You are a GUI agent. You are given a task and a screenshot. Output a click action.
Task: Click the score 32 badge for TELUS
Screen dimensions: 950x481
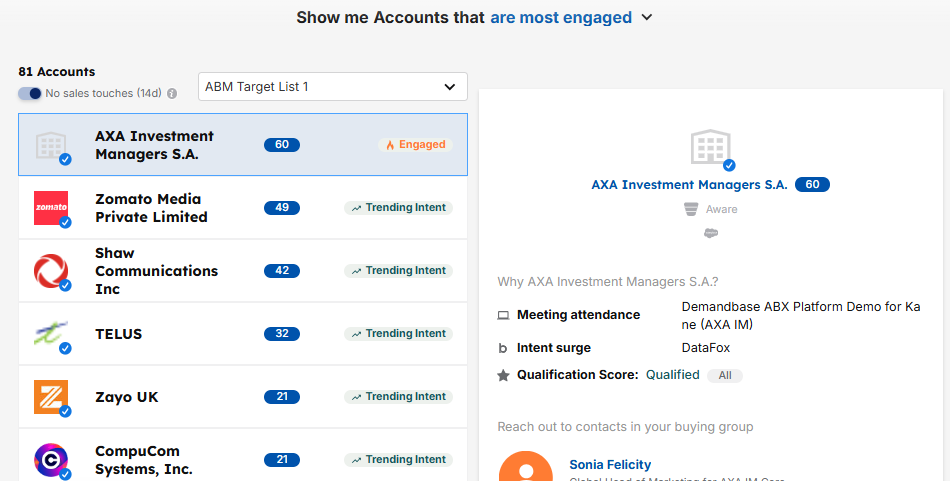pos(282,334)
